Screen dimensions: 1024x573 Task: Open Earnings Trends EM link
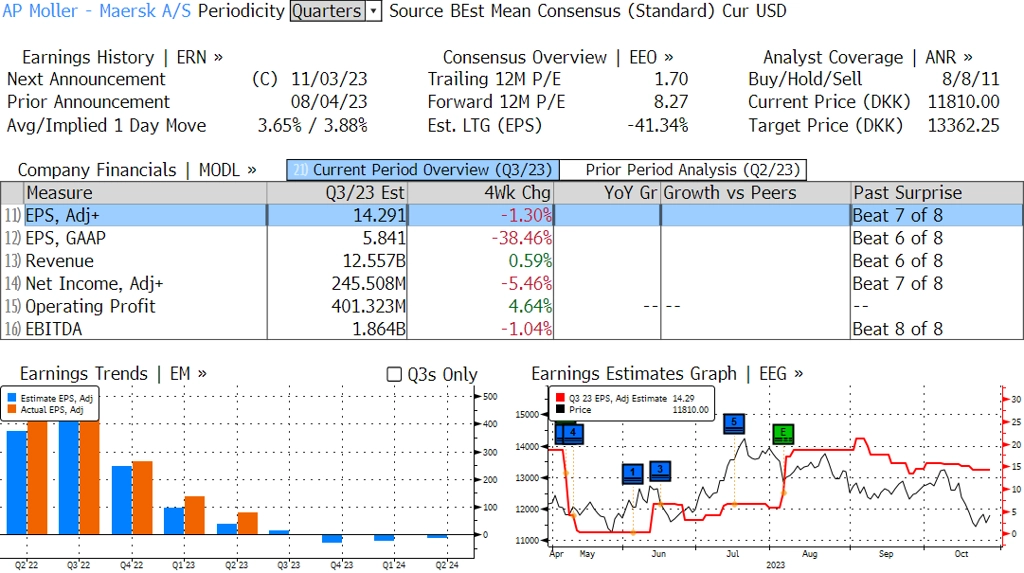(113, 374)
